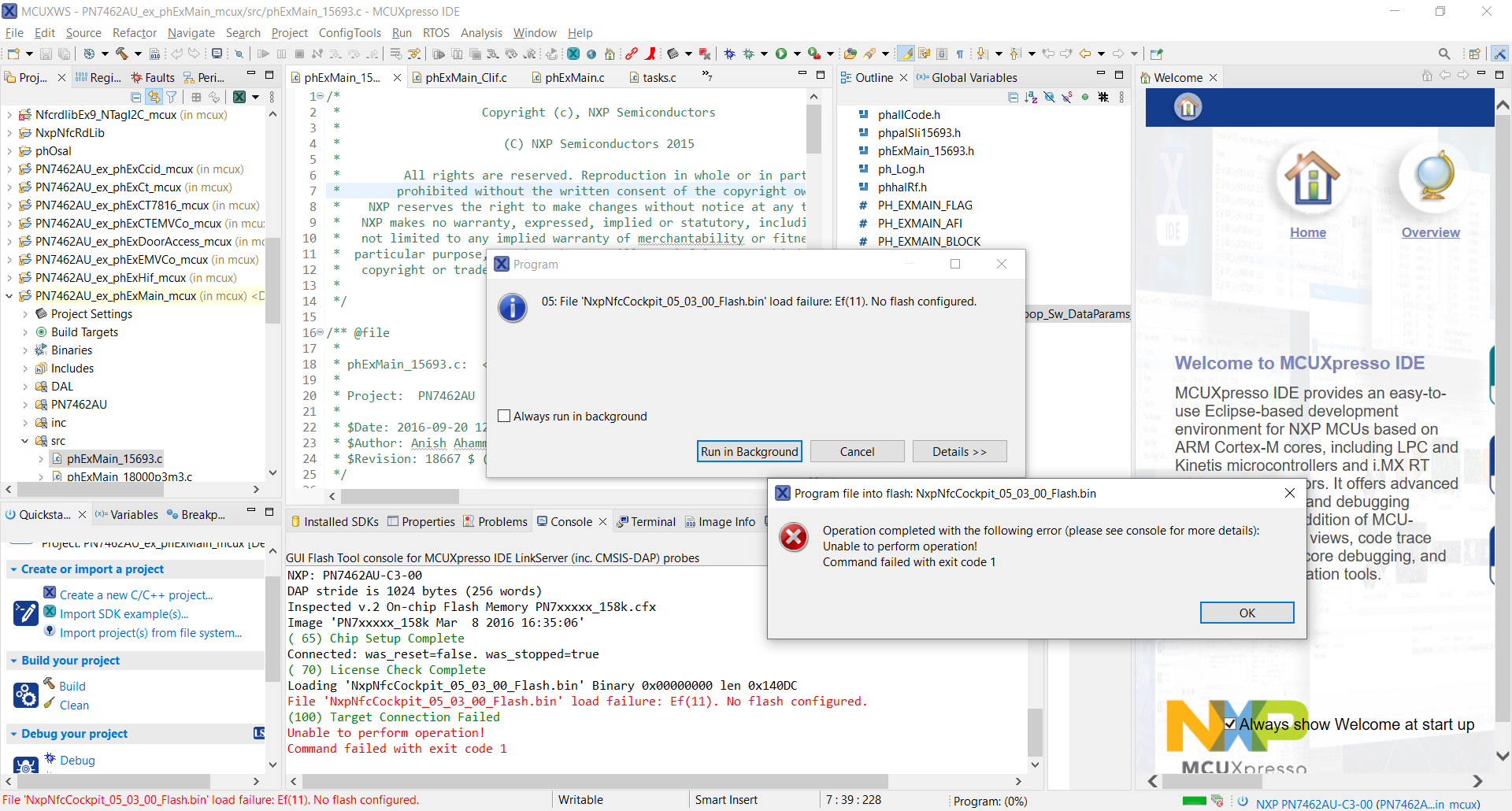Click OK in the flash error dialog
The height and width of the screenshot is (811, 1512).
[1247, 613]
